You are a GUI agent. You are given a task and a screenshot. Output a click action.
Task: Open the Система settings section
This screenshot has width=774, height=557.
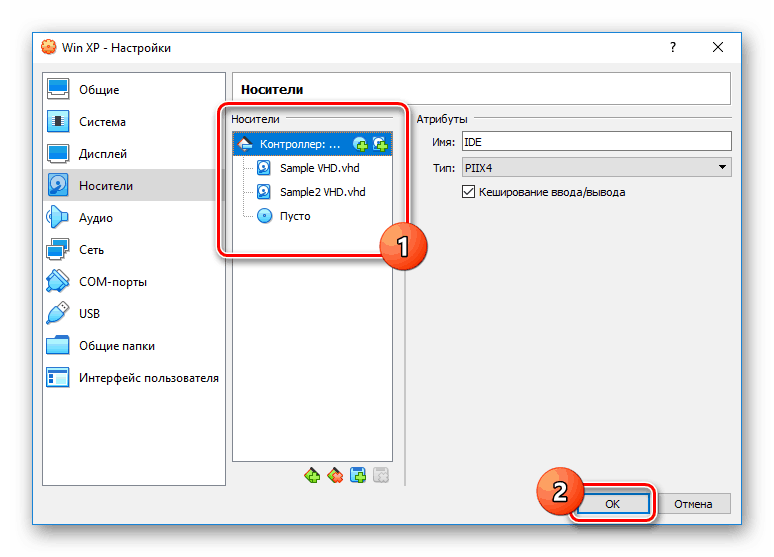(133, 122)
